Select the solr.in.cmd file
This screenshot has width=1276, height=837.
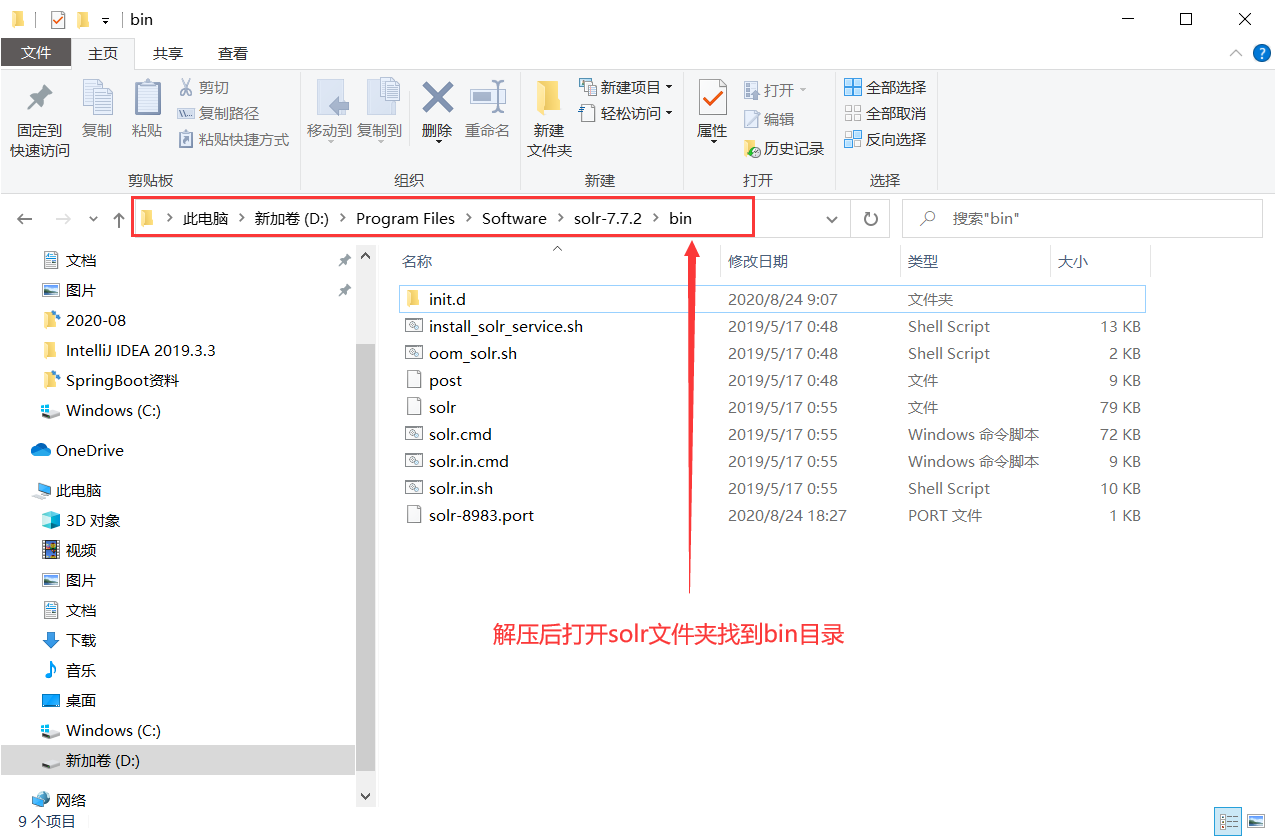[772, 461]
